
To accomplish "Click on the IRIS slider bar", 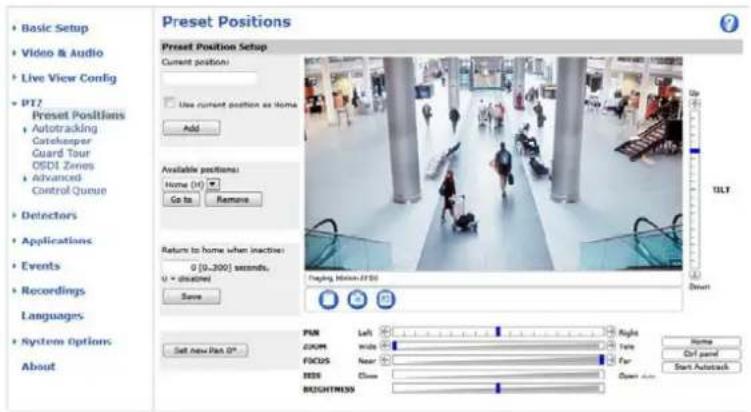I will click(498, 375).
